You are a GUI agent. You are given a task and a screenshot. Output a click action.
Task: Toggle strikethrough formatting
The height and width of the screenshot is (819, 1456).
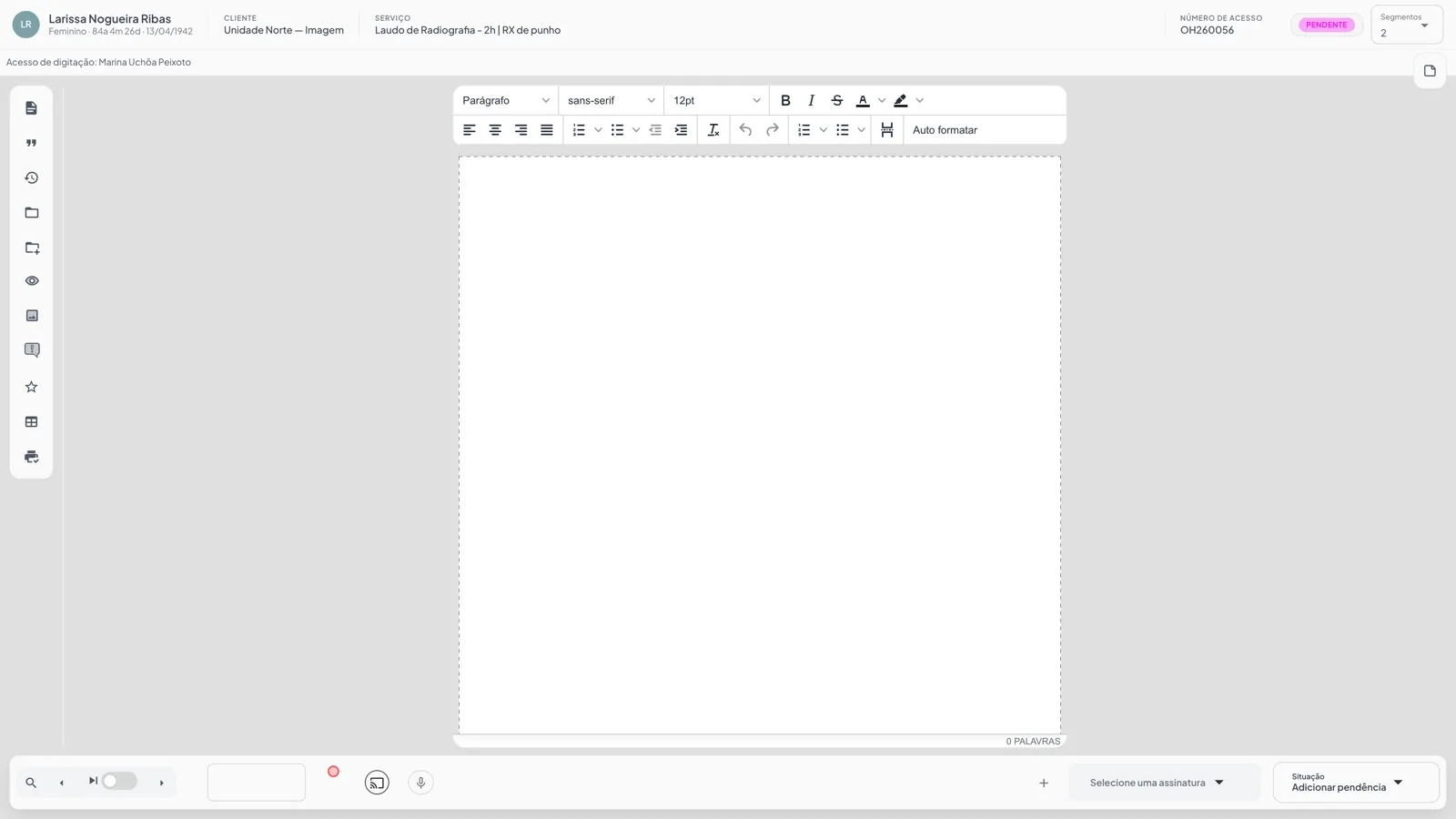coord(836,101)
